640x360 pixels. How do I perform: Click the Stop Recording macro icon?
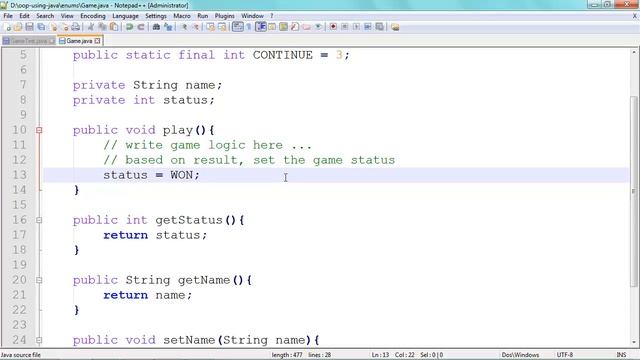tap(344, 27)
